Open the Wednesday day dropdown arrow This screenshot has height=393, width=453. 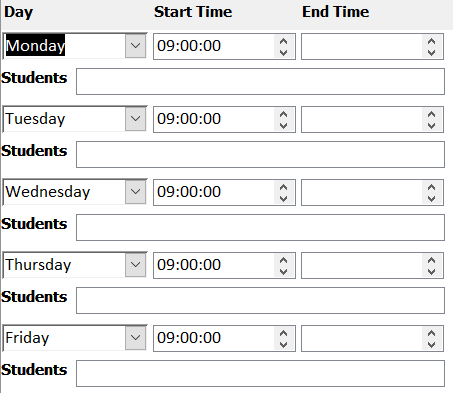136,191
